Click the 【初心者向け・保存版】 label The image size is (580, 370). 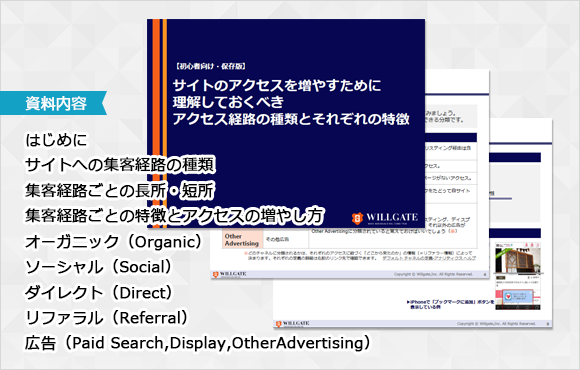coord(210,66)
